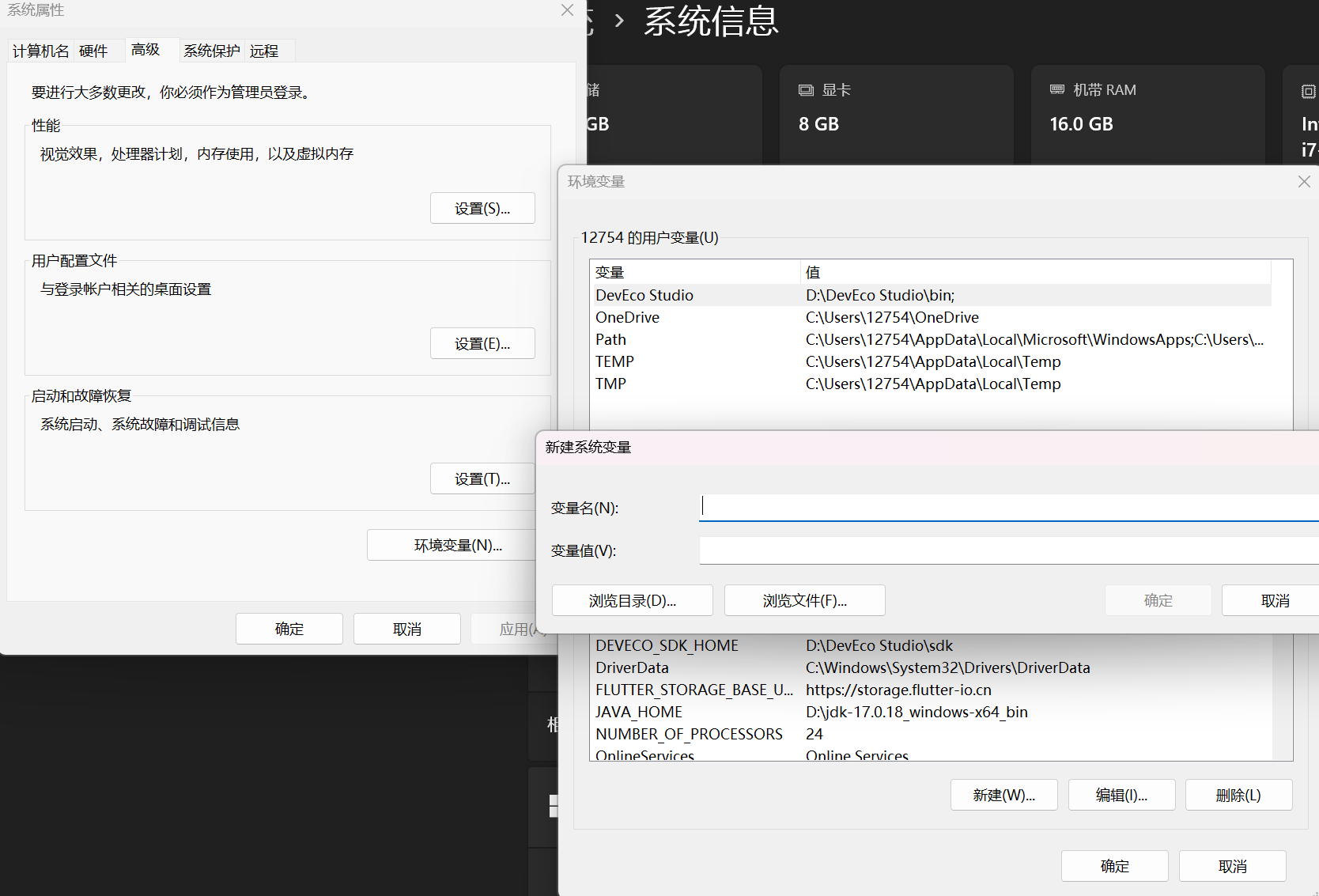The width and height of the screenshot is (1319, 896).
Task: Click the 机带 RAM icon in Settings
Action: pos(1057,90)
